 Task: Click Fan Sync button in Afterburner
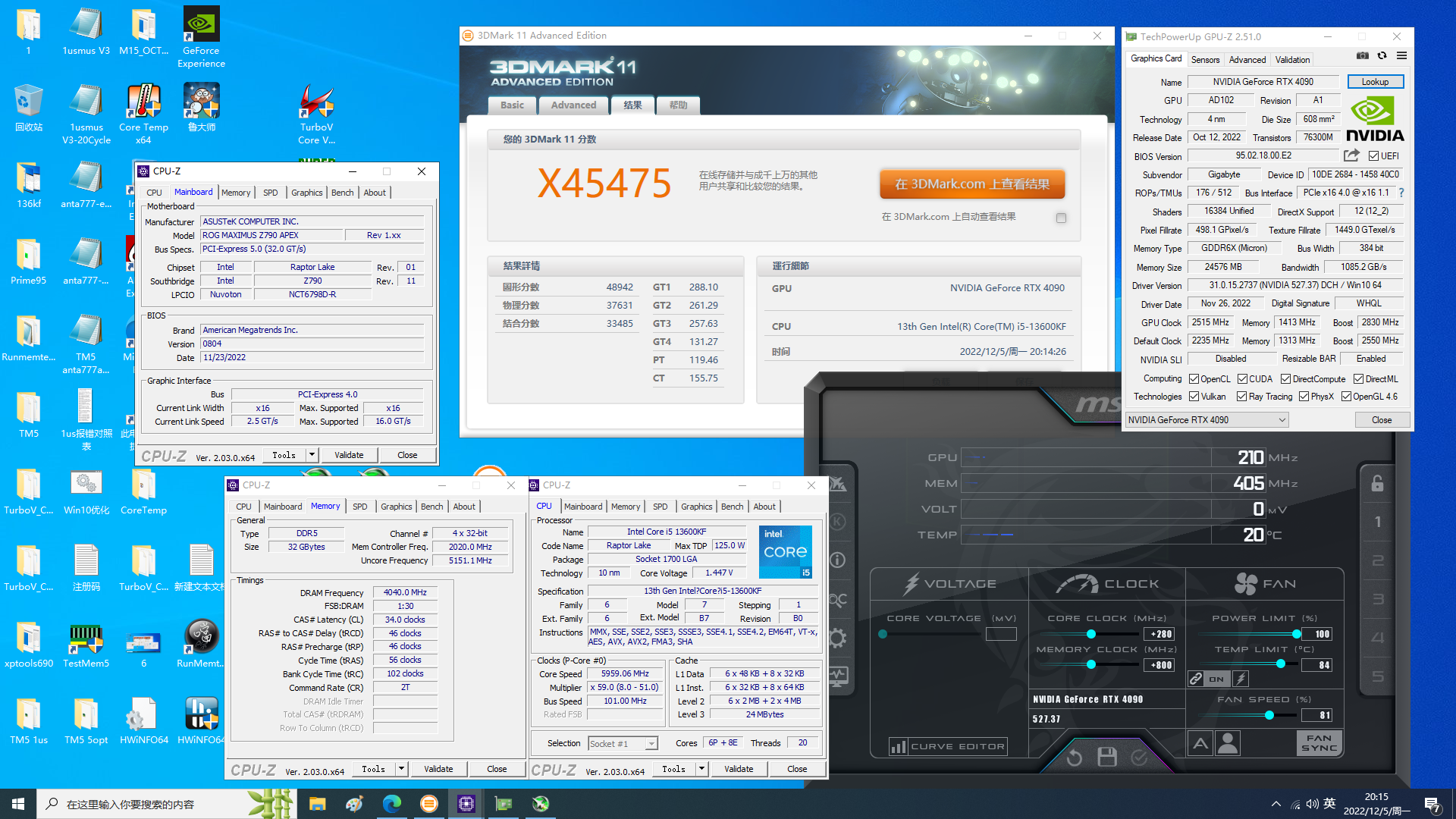coord(1319,743)
